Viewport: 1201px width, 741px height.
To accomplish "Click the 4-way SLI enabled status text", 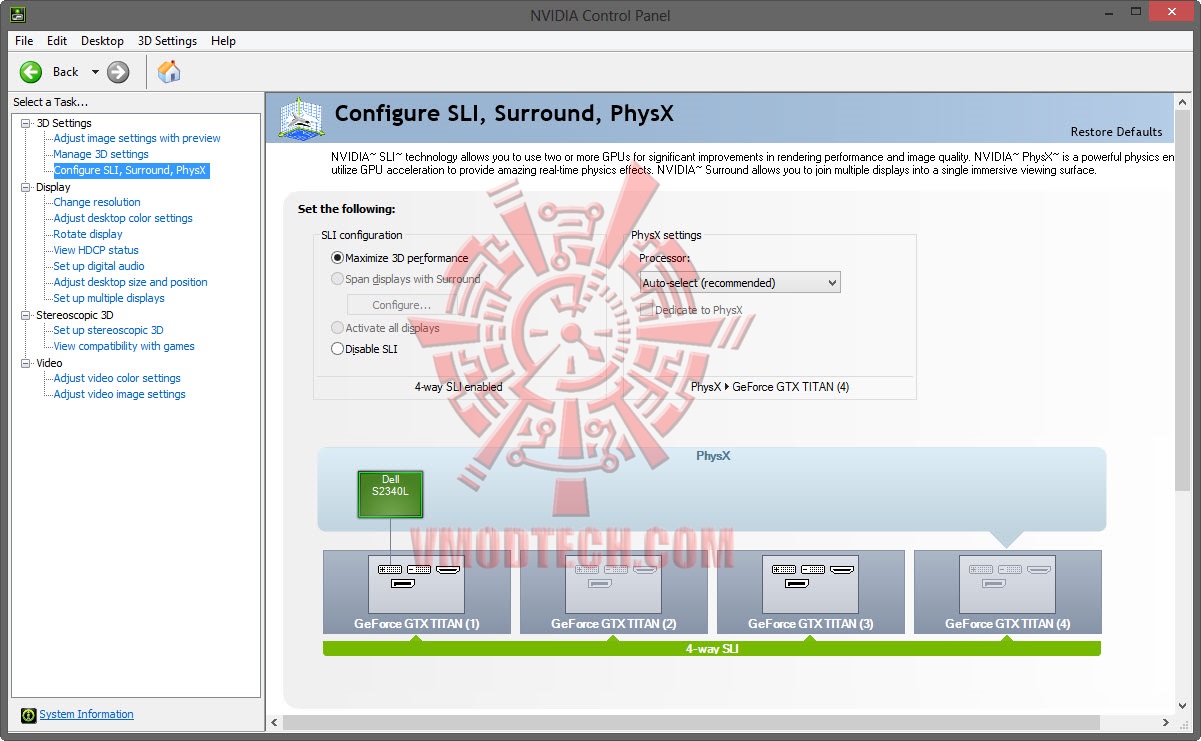I will (459, 387).
